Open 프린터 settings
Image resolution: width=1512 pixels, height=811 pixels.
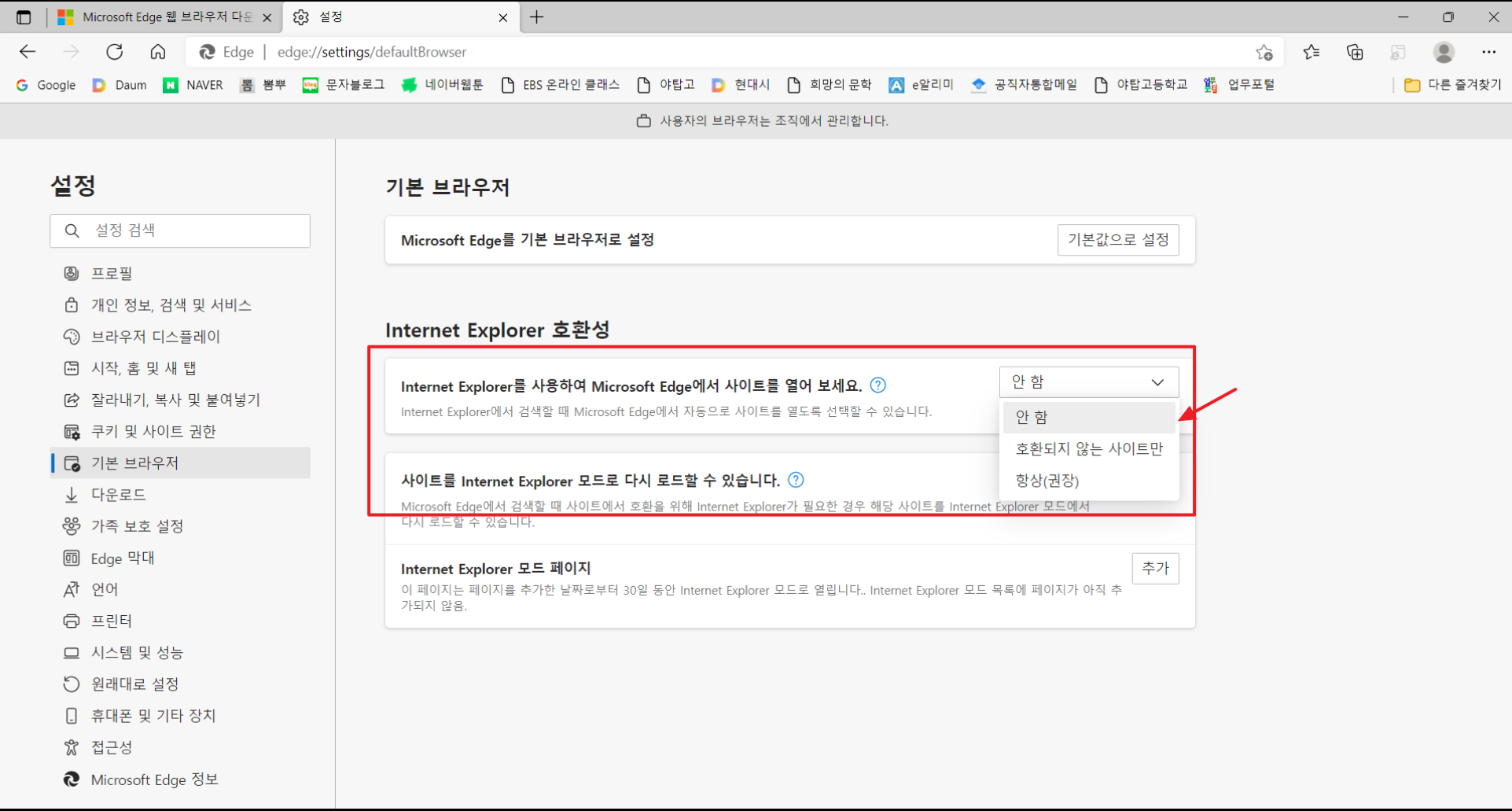click(x=180, y=621)
